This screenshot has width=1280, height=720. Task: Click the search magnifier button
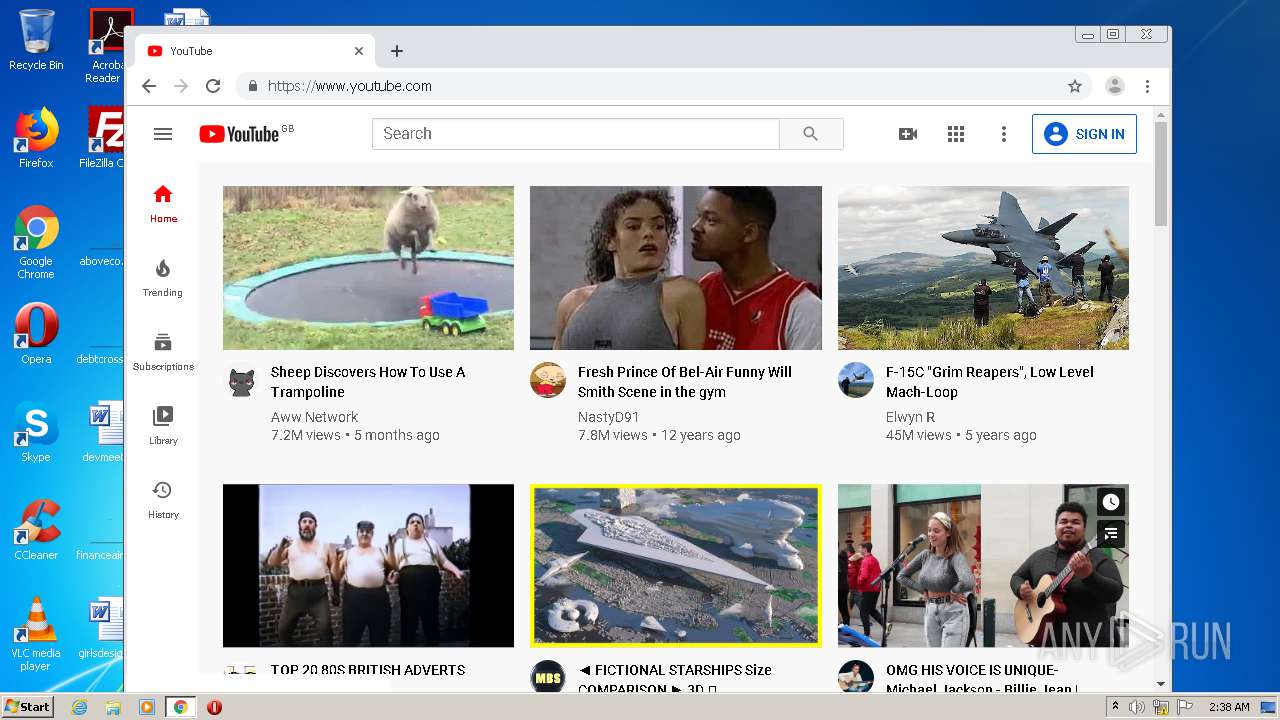[811, 134]
